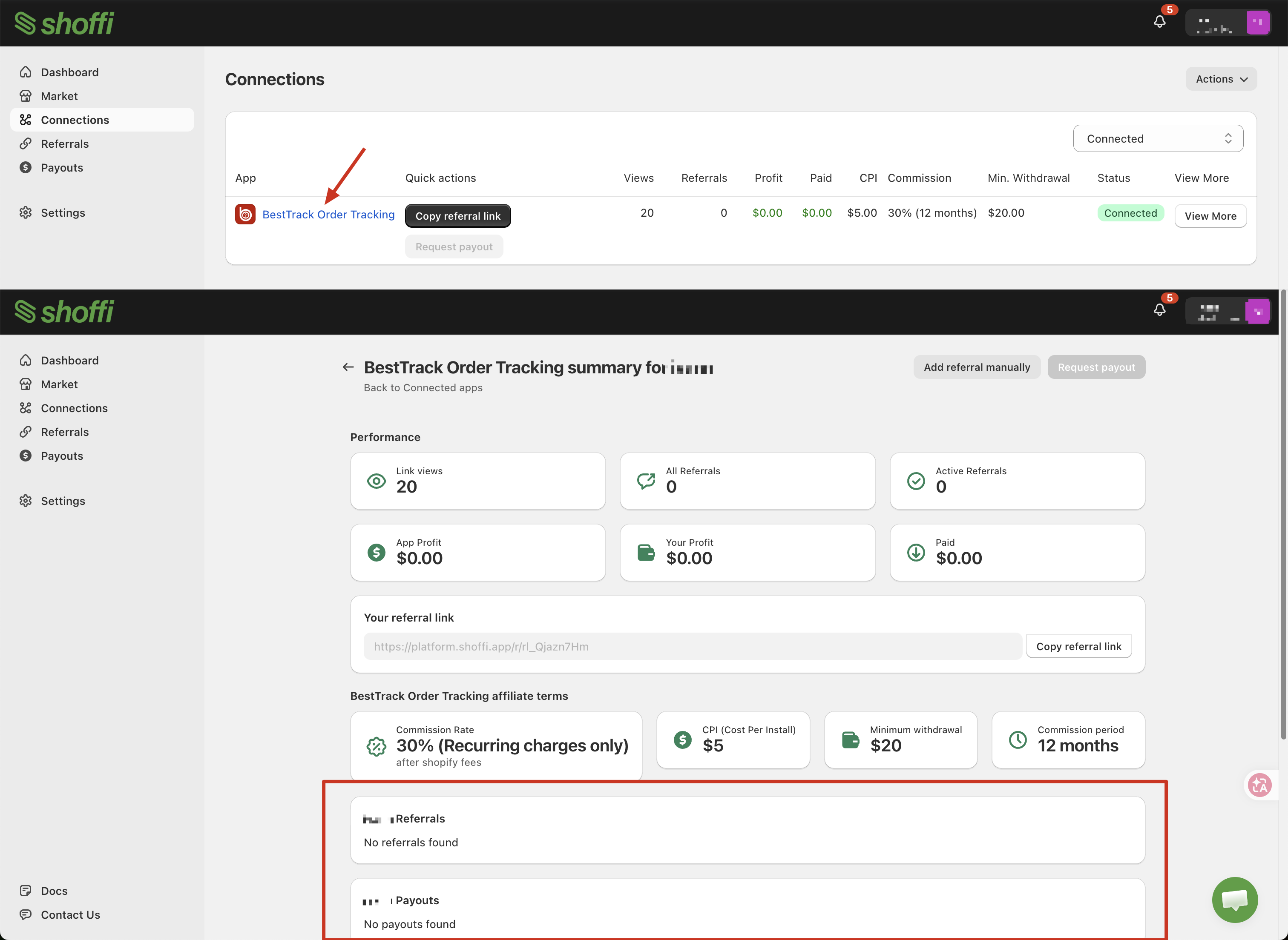Viewport: 1288px width, 940px height.
Task: Click the Your Profit wallet icon
Action: 646,553
